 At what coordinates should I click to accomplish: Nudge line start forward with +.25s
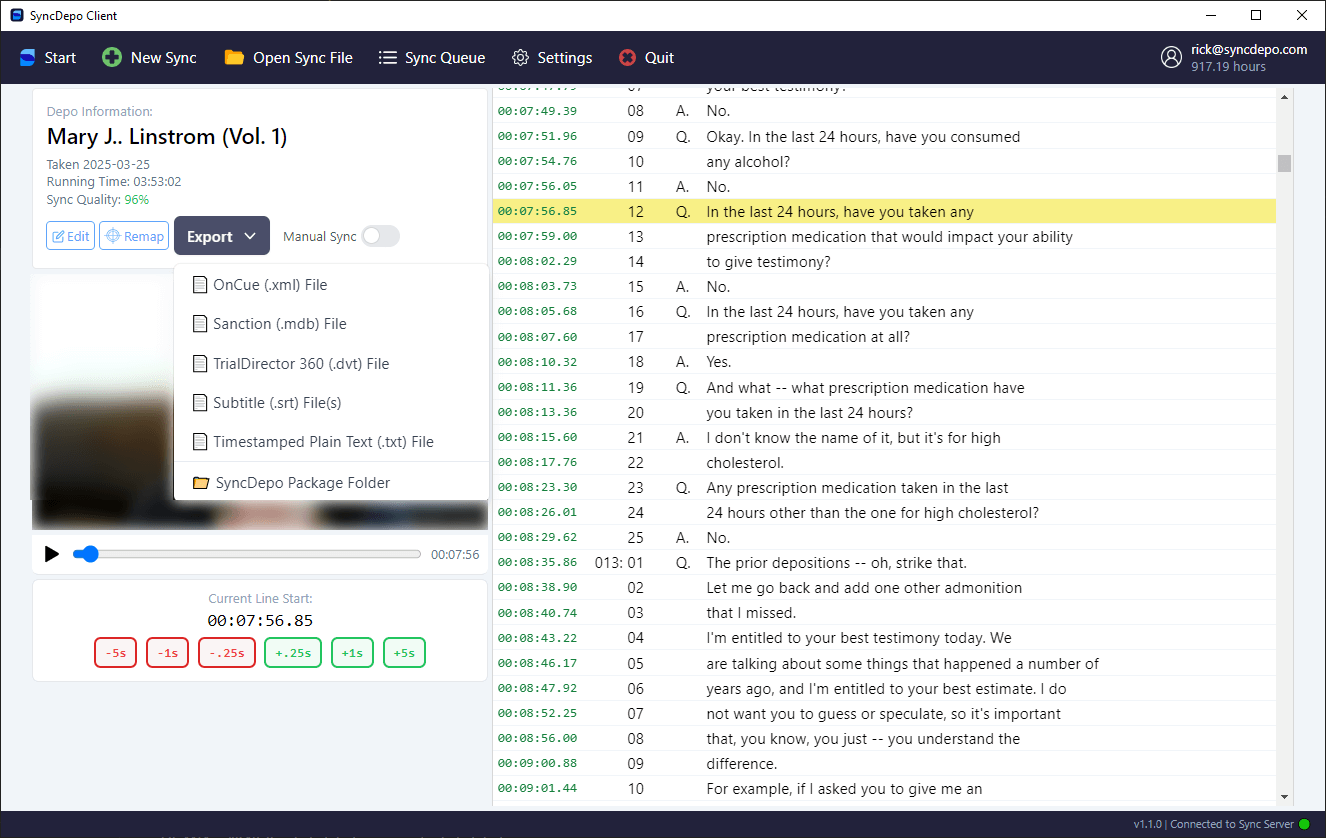tap(292, 653)
